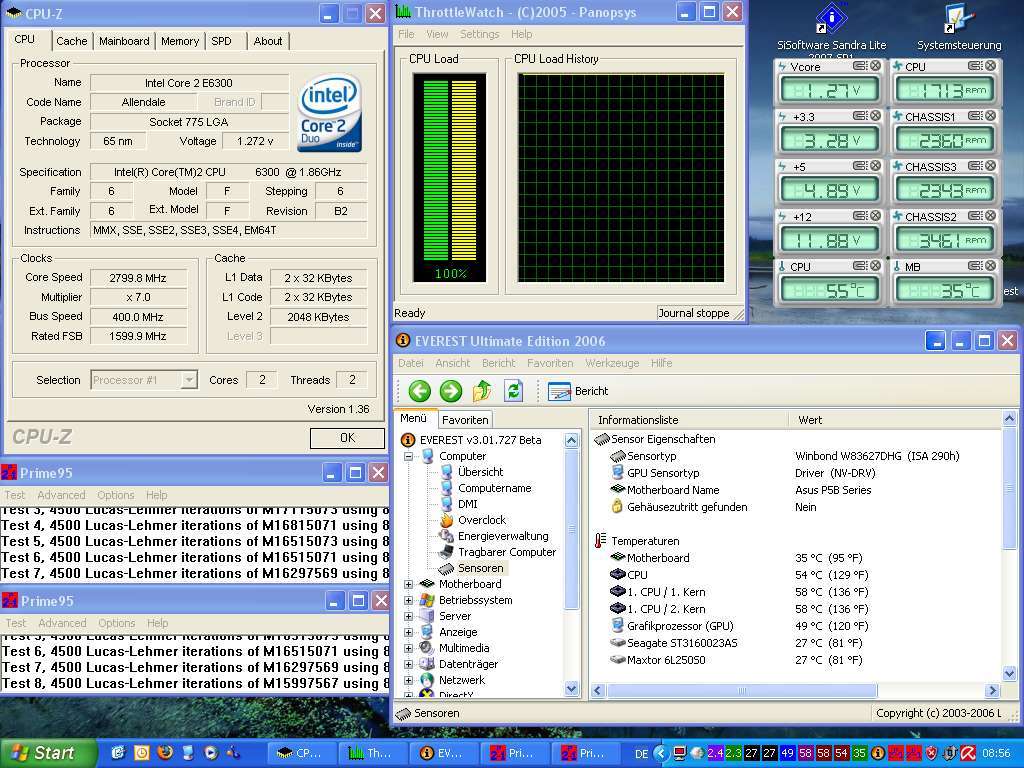The width and height of the screenshot is (1024, 768).
Task: Open settings of the +12 voltage gadget
Action: (860, 216)
